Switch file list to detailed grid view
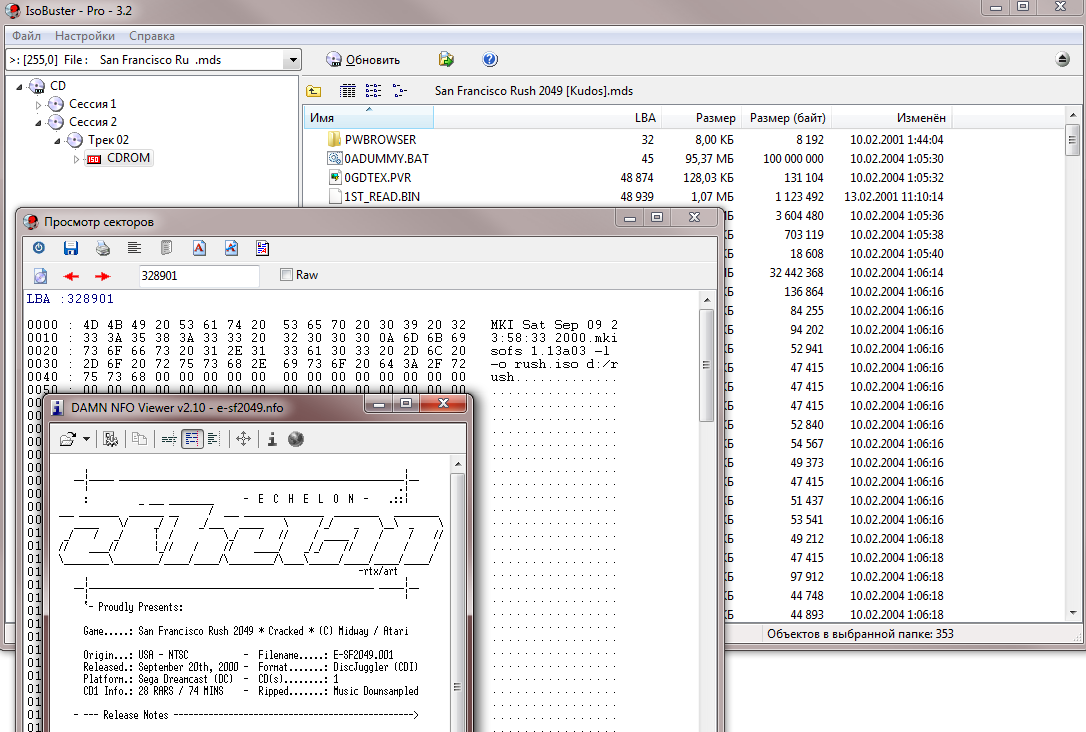This screenshot has height=732, width=1086. coord(348,91)
